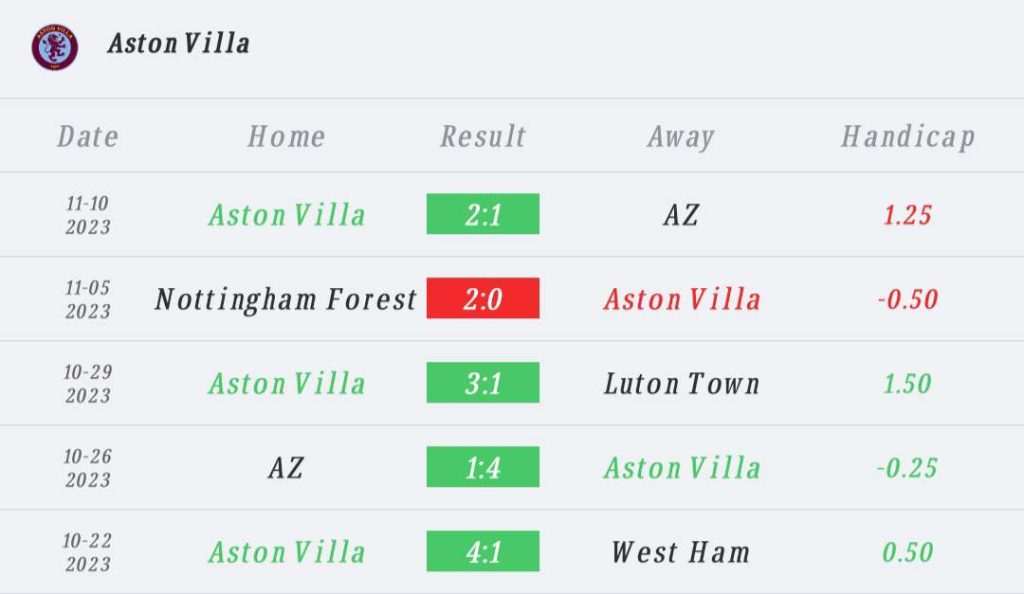This screenshot has height=594, width=1024.
Task: Open the red 2:0 result badge
Action: click(483, 298)
